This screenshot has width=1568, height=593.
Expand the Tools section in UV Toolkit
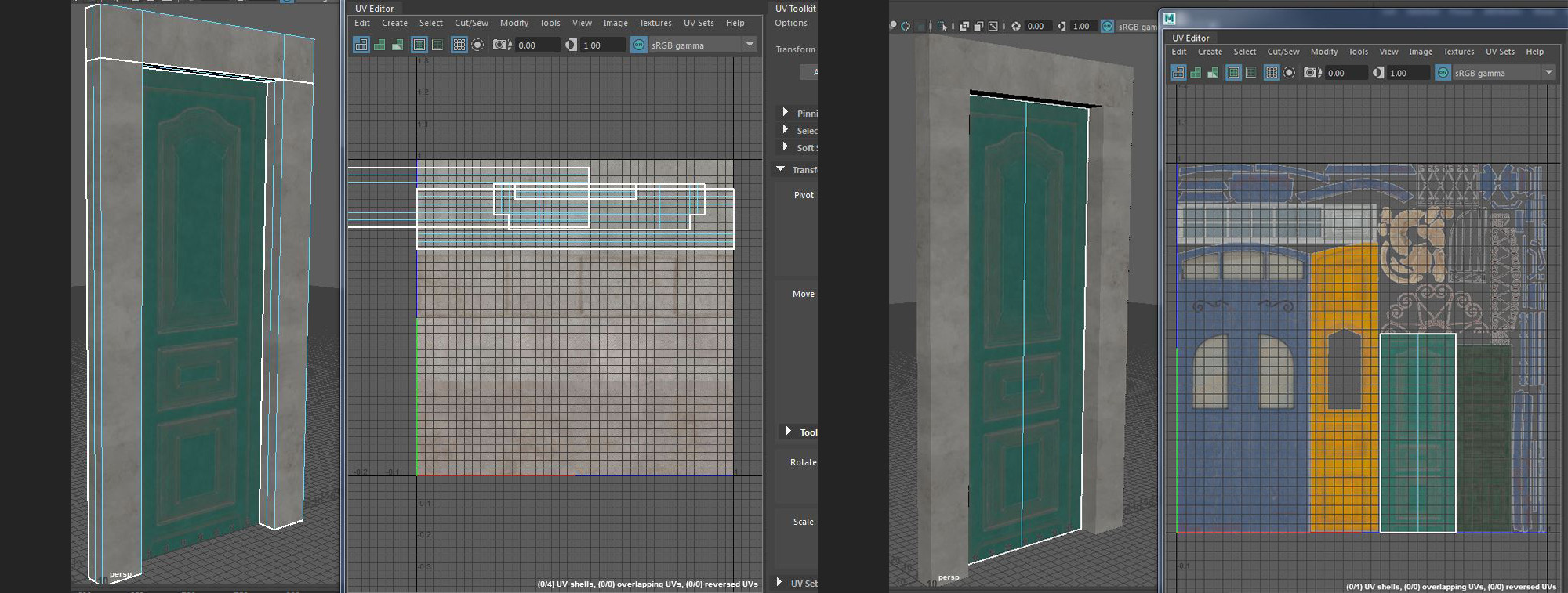click(789, 431)
